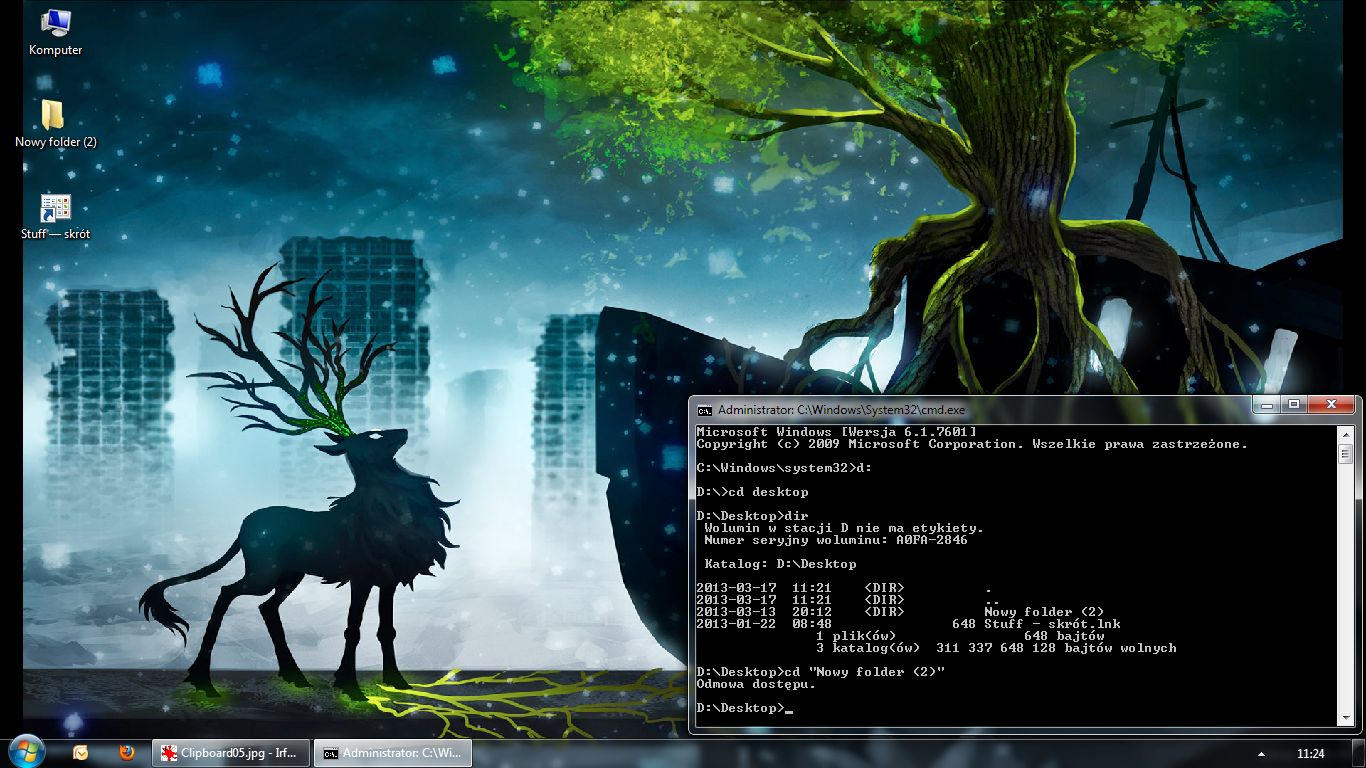
Task: Click the Copyright 2009 Microsoft Corporation line
Action: point(972,444)
